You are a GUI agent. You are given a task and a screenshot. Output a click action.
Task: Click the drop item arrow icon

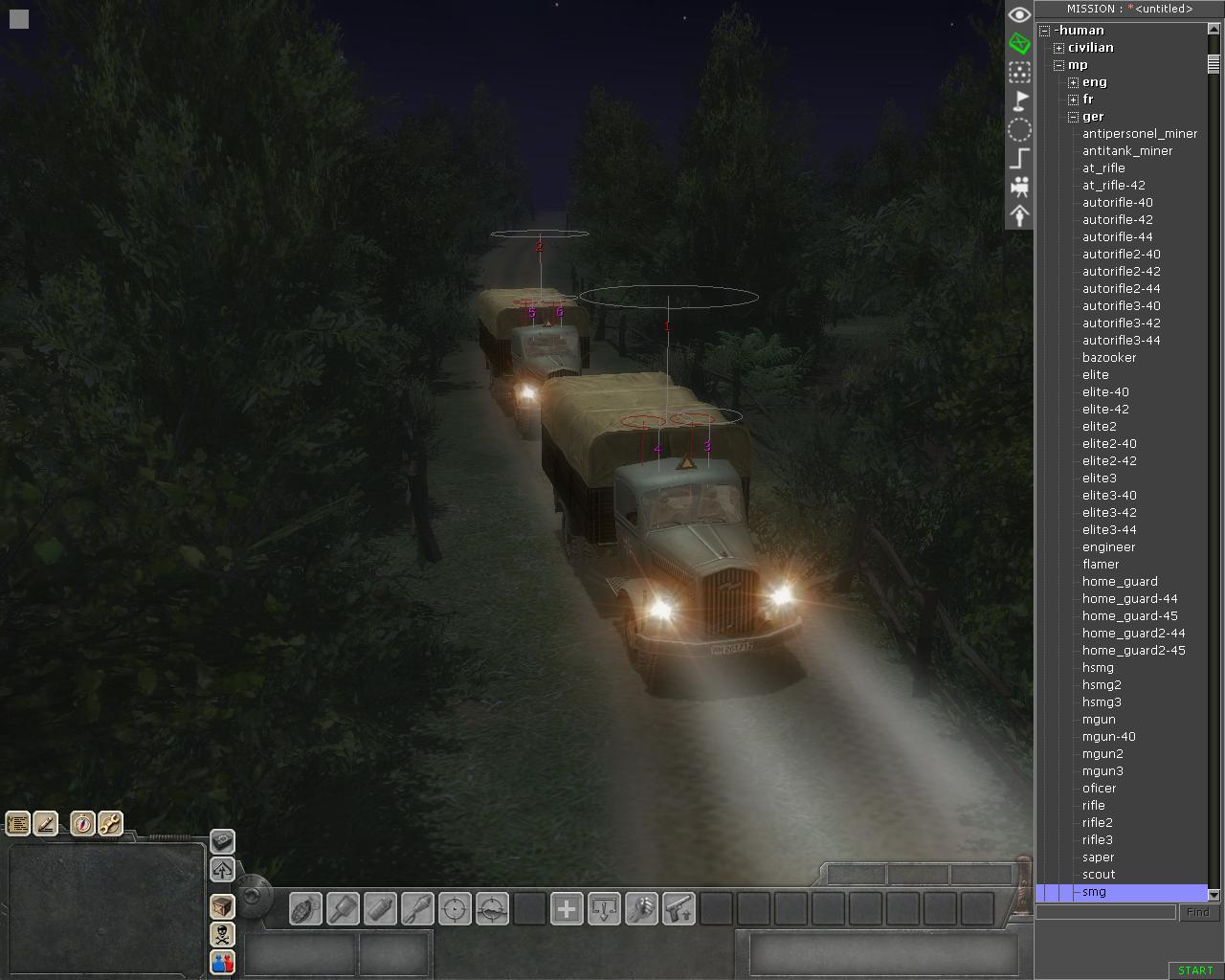(x=604, y=908)
